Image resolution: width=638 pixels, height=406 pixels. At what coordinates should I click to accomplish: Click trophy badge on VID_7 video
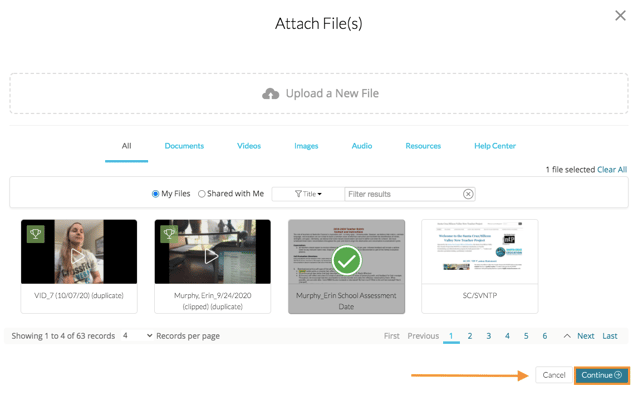pyautogui.click(x=35, y=234)
